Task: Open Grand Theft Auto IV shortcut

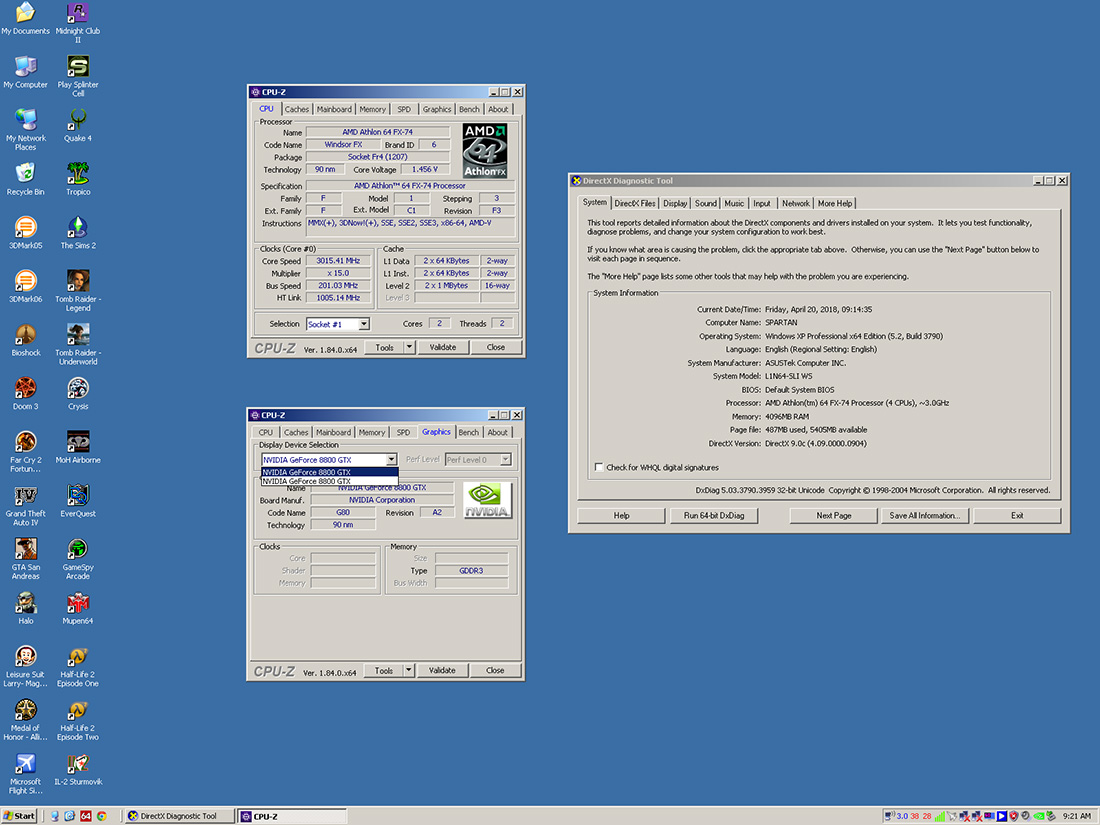Action: coord(26,505)
